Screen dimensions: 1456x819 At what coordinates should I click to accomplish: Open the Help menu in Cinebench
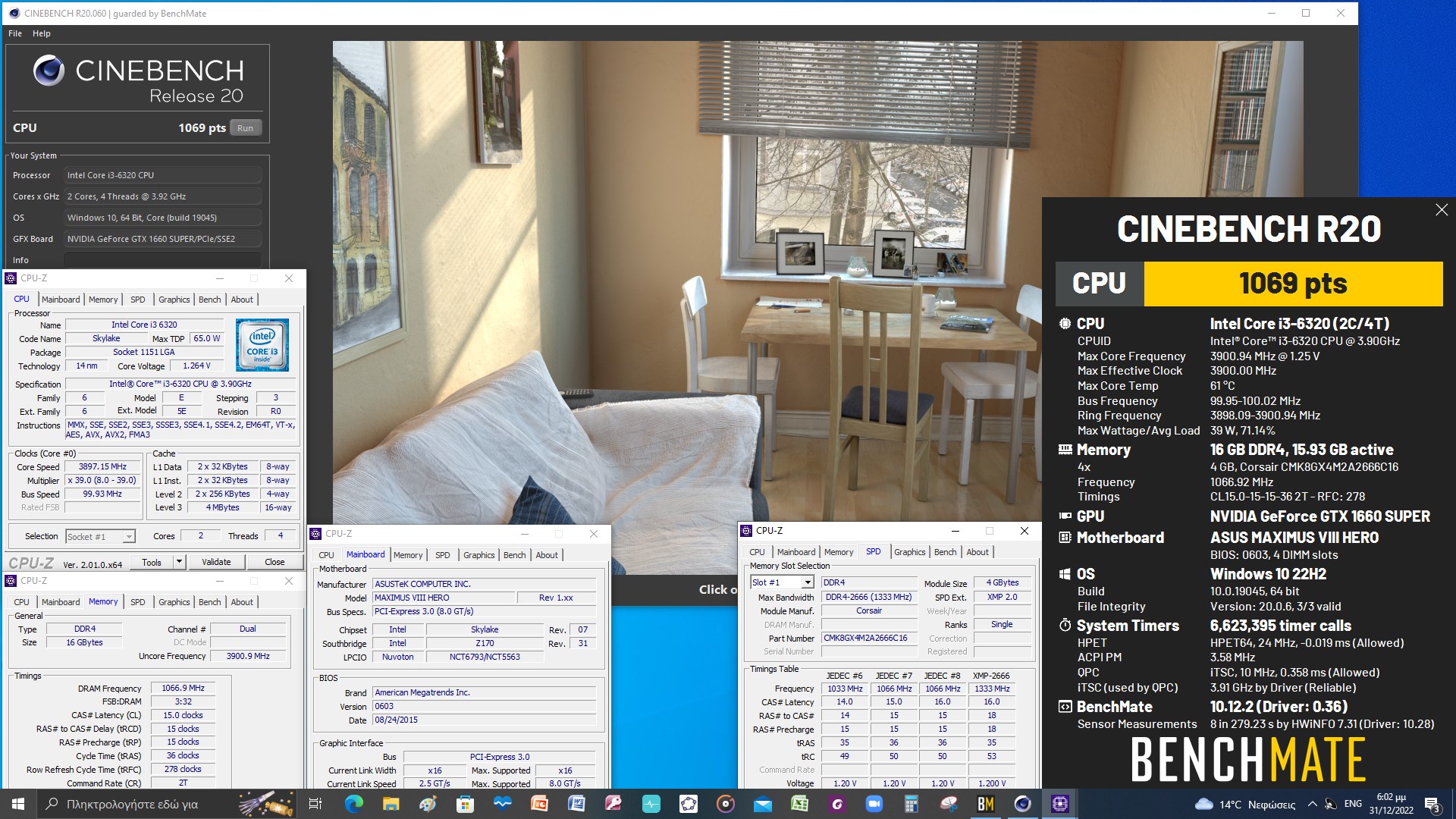pyautogui.click(x=42, y=33)
